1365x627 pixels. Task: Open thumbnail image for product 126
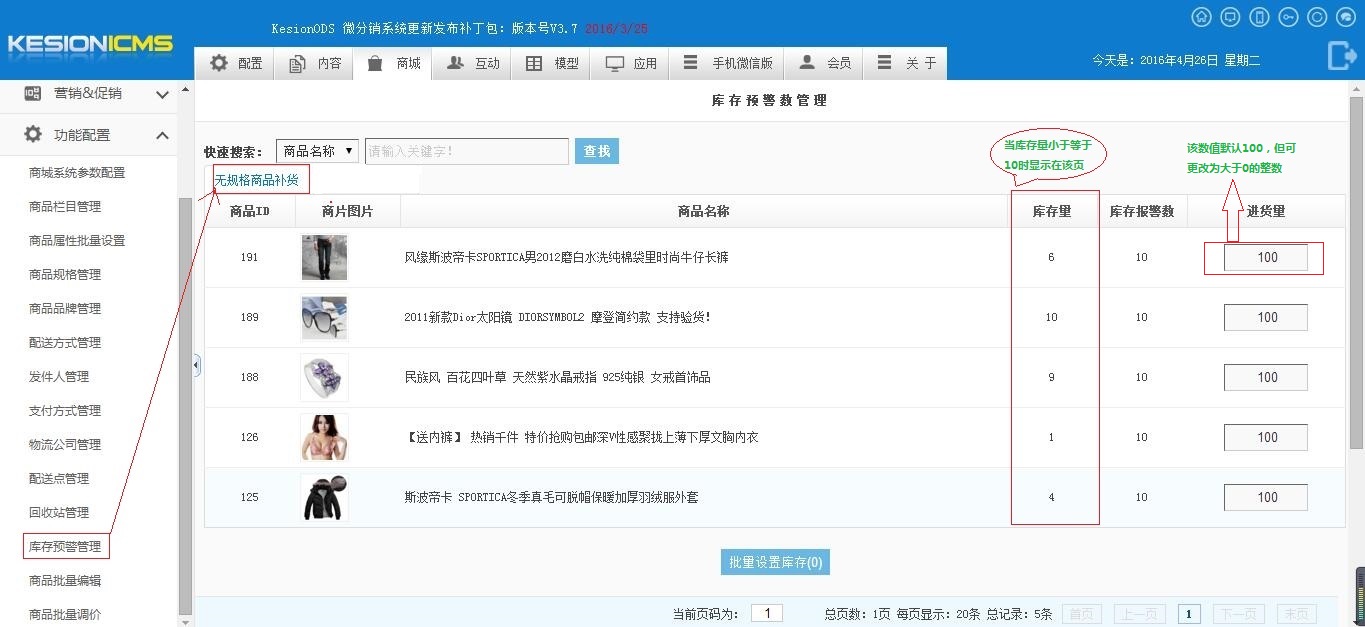click(324, 437)
